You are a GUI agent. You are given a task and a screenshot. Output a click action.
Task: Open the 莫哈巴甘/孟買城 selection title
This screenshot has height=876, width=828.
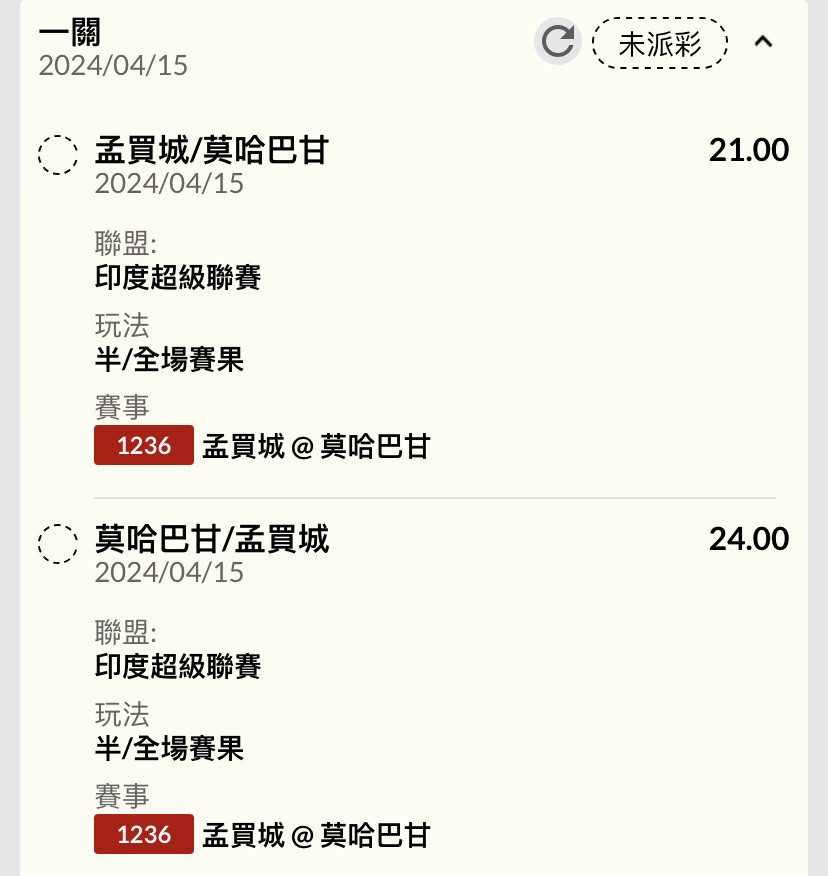212,539
